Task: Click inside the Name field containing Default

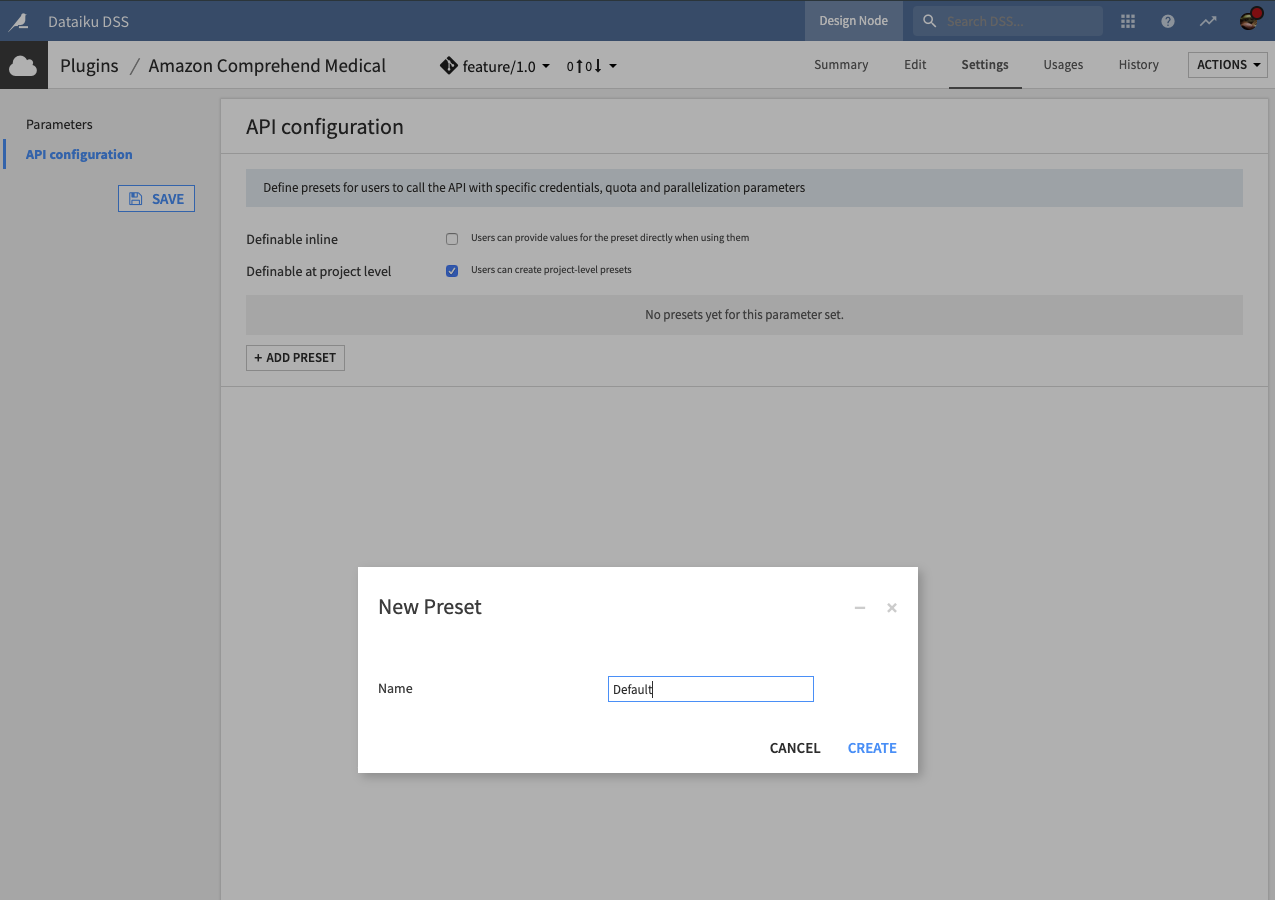Action: tap(710, 688)
